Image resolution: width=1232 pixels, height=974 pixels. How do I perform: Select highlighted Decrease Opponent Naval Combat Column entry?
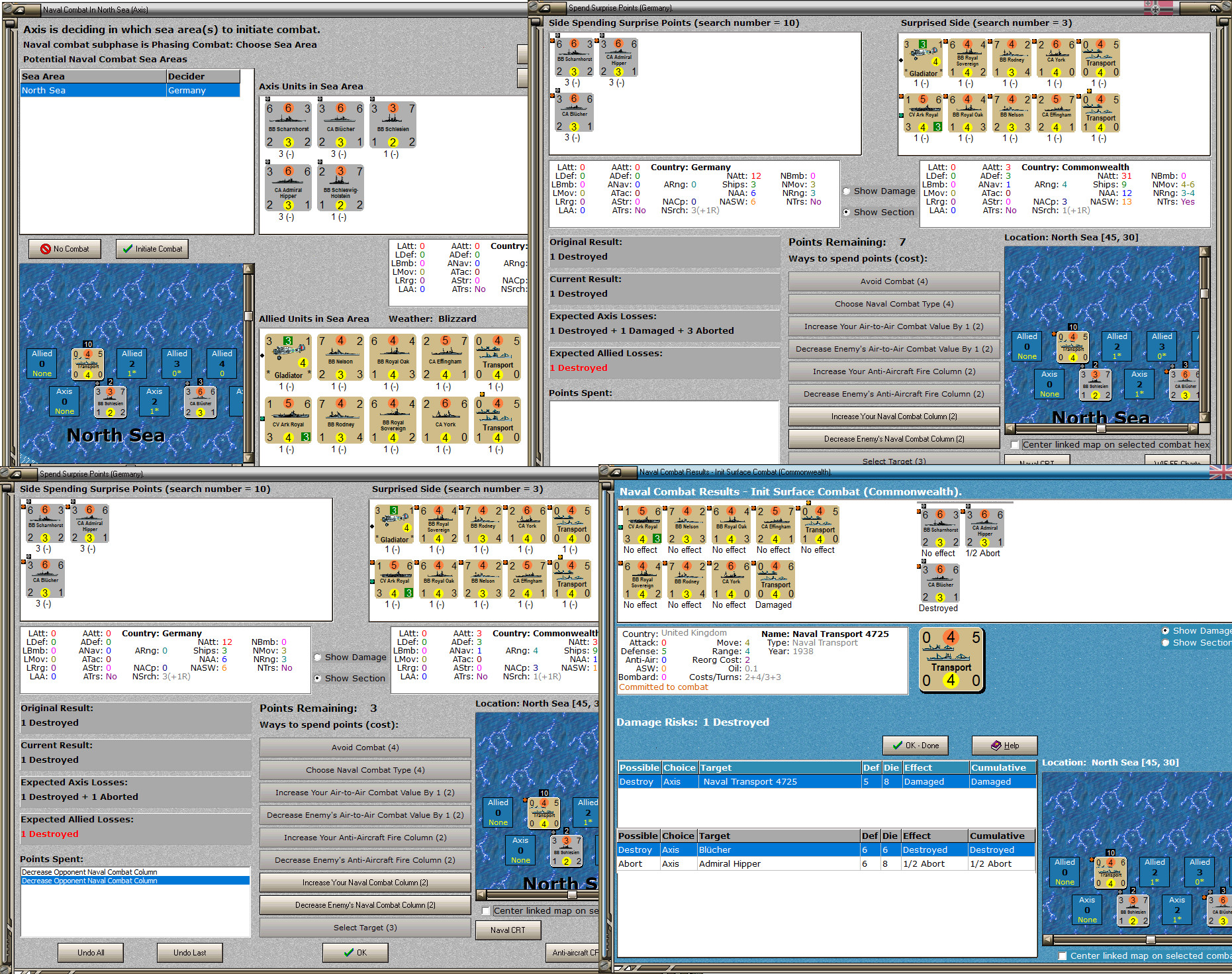click(135, 881)
